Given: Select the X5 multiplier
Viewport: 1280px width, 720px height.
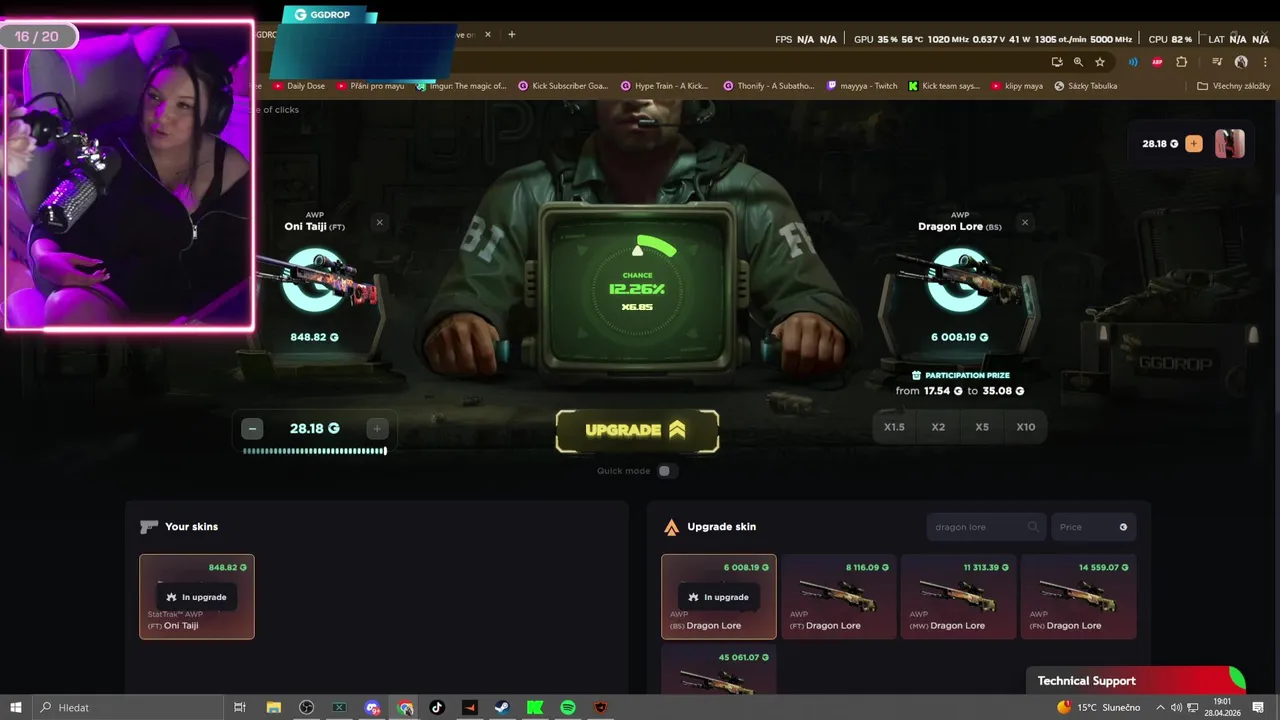Looking at the screenshot, I should click(982, 427).
